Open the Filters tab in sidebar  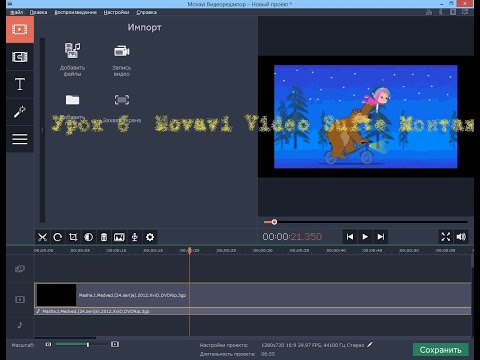(x=20, y=57)
